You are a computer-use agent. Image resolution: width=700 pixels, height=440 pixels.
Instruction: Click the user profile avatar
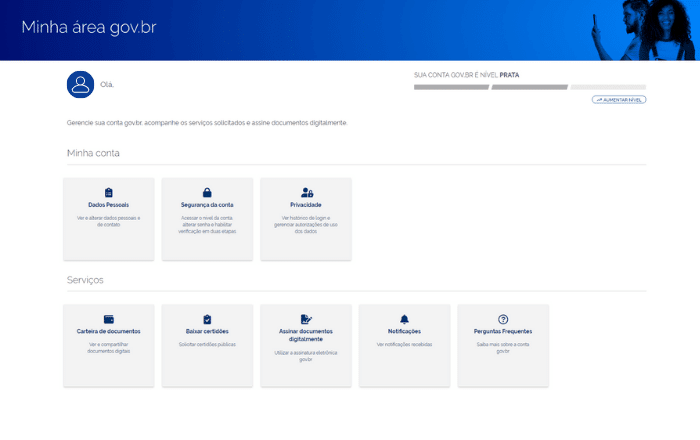tap(80, 85)
